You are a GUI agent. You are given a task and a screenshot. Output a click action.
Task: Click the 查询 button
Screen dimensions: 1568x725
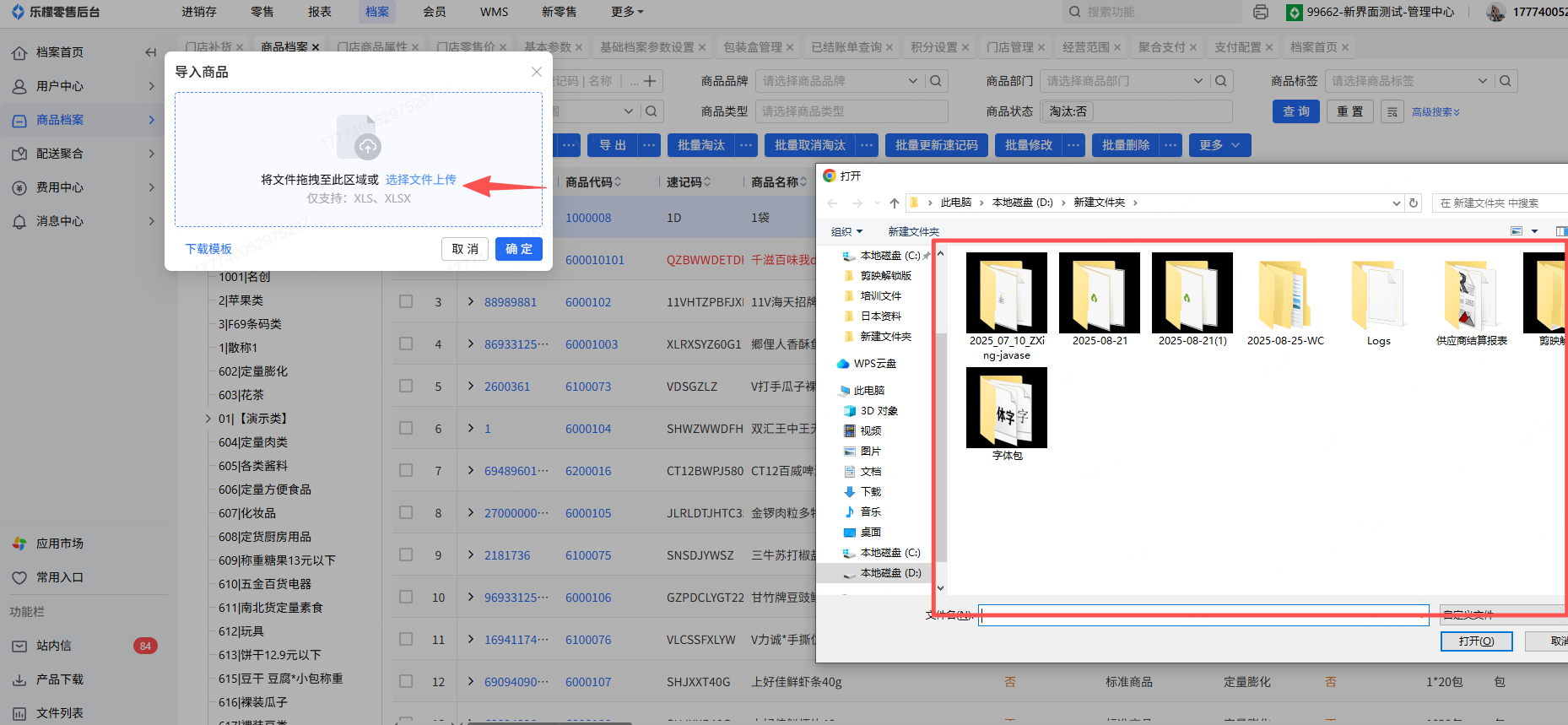pos(1296,111)
